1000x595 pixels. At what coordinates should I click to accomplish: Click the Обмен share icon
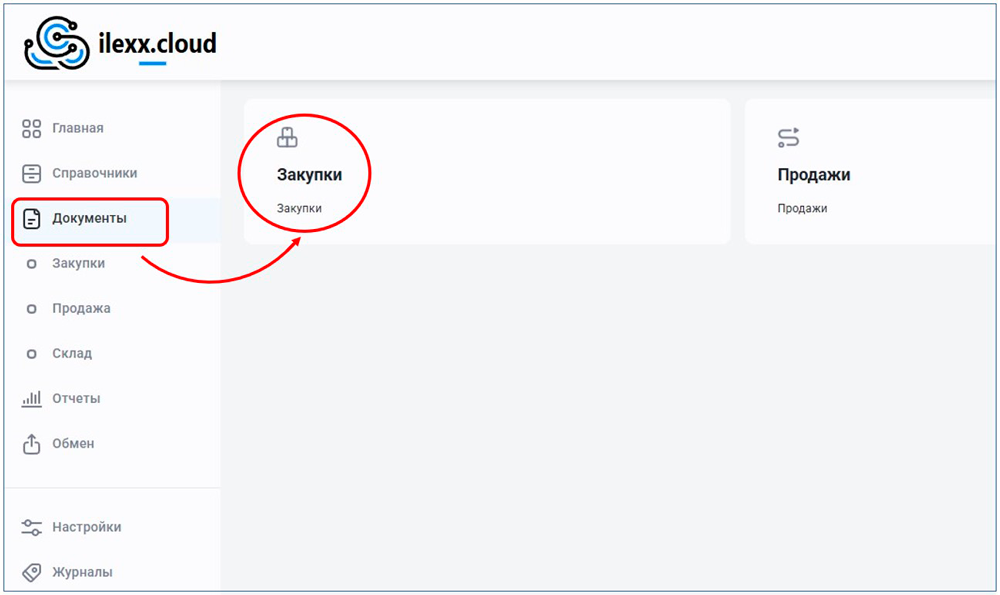pyautogui.click(x=31, y=443)
